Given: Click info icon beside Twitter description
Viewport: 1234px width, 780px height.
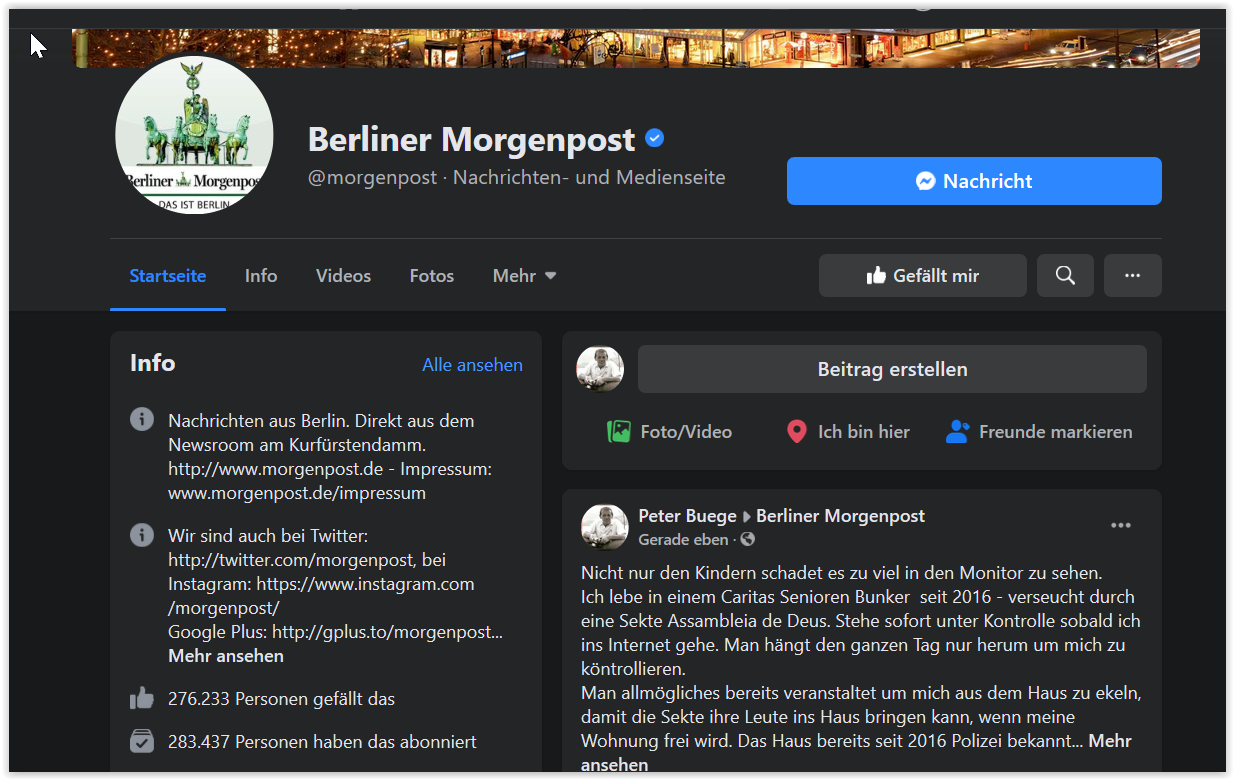Looking at the screenshot, I should coord(142,535).
